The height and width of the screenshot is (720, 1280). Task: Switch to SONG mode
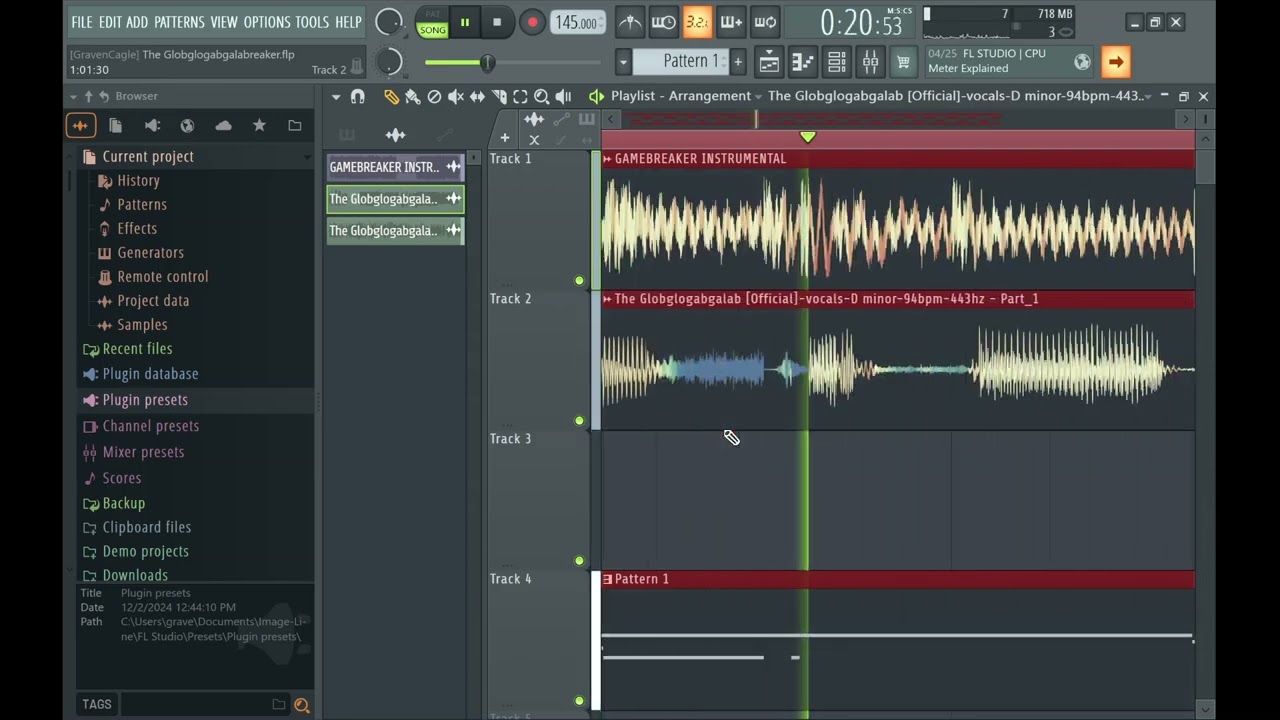pos(433,30)
